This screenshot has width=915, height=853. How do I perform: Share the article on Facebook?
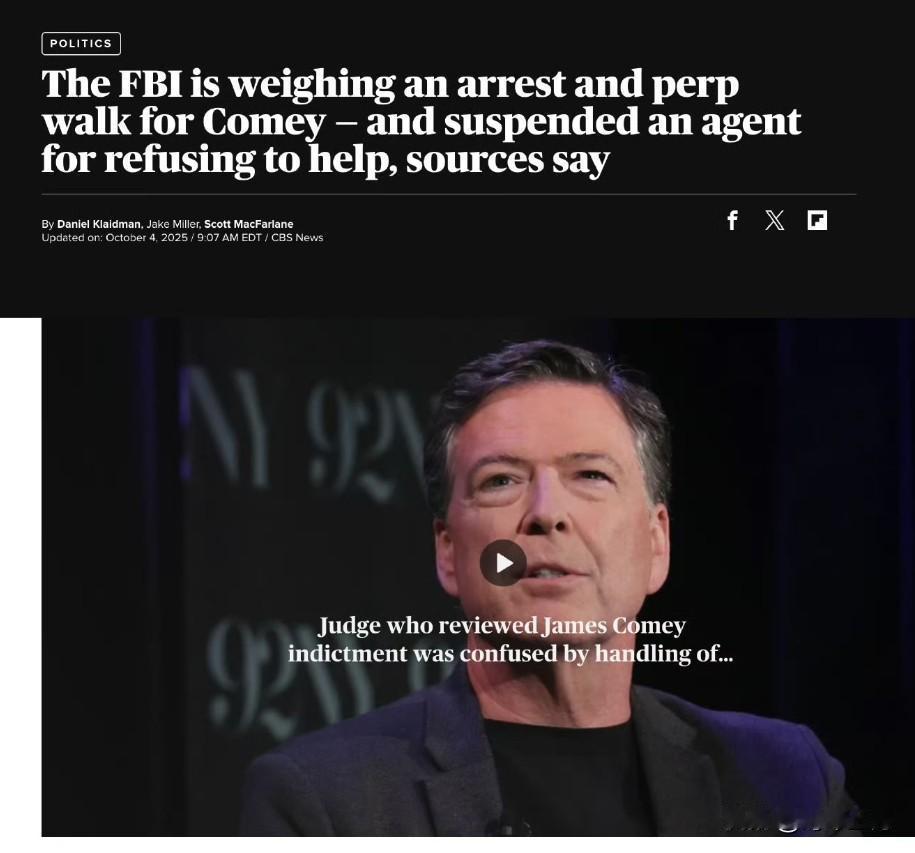732,221
